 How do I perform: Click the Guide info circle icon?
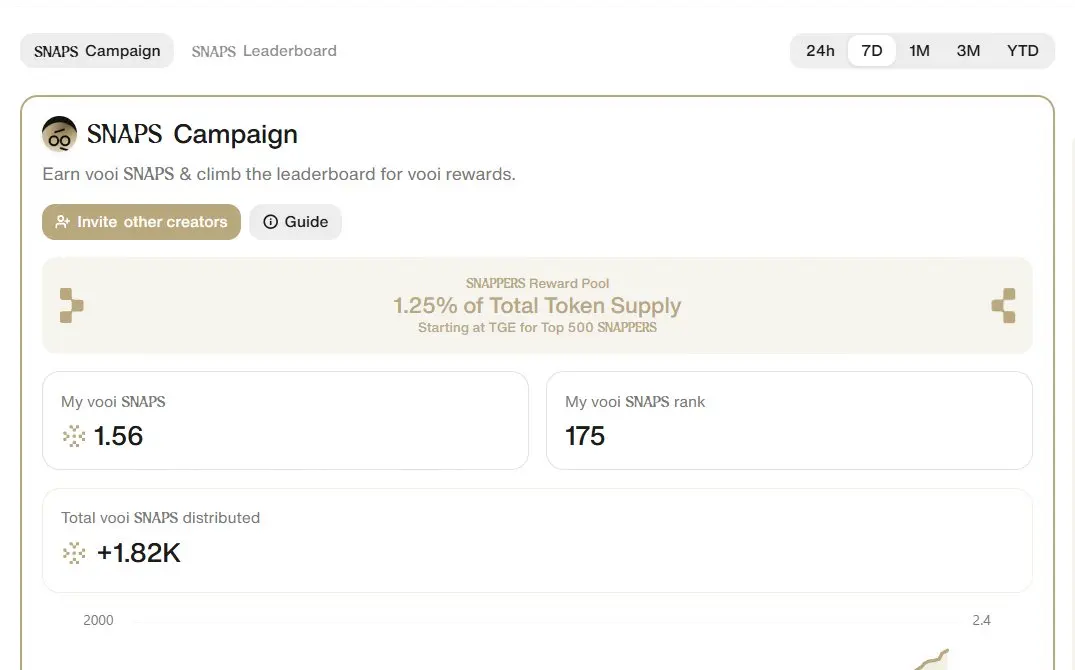[x=271, y=222]
